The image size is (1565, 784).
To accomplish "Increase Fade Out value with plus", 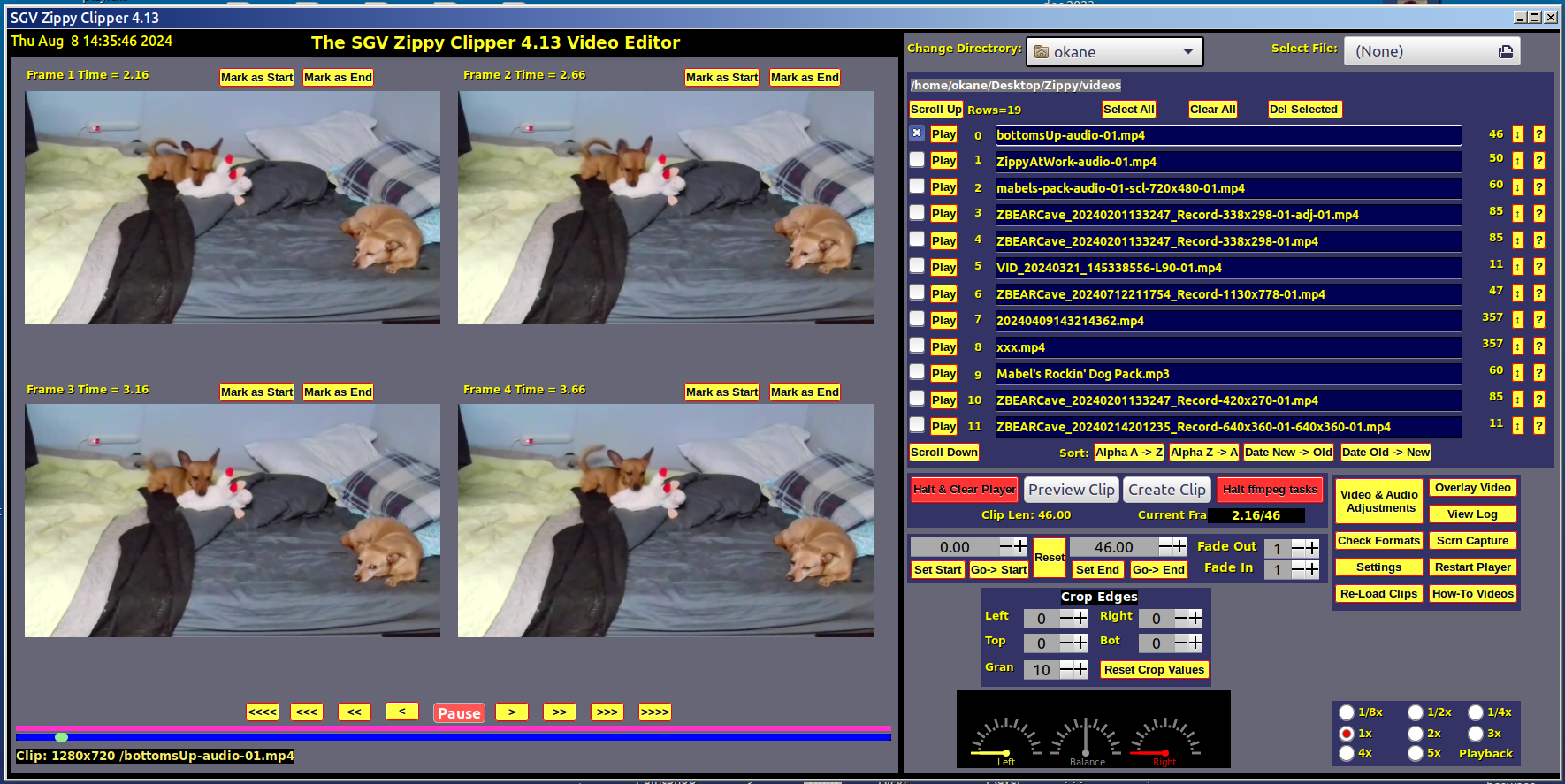I will coord(1312,549).
